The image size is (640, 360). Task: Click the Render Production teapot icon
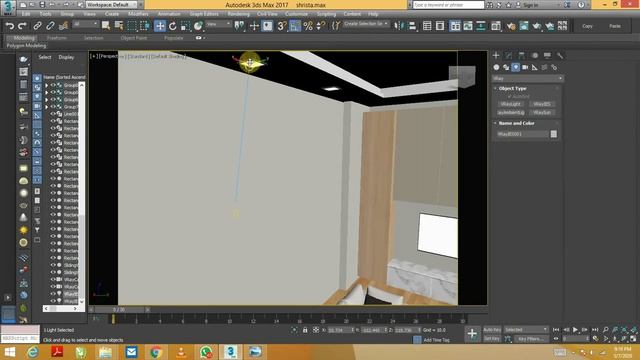point(537,26)
